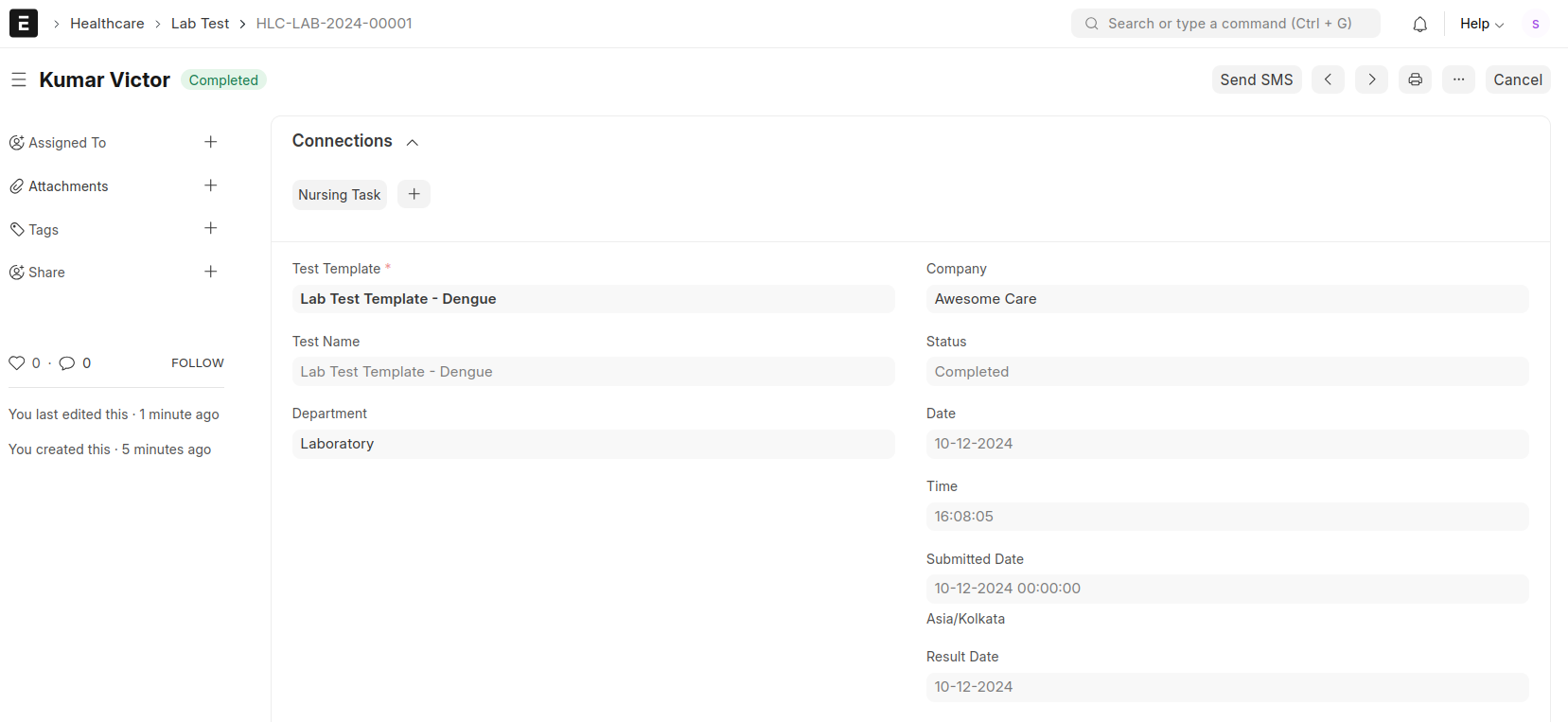Click the Asia/Kolkata timezone text

coord(965,619)
